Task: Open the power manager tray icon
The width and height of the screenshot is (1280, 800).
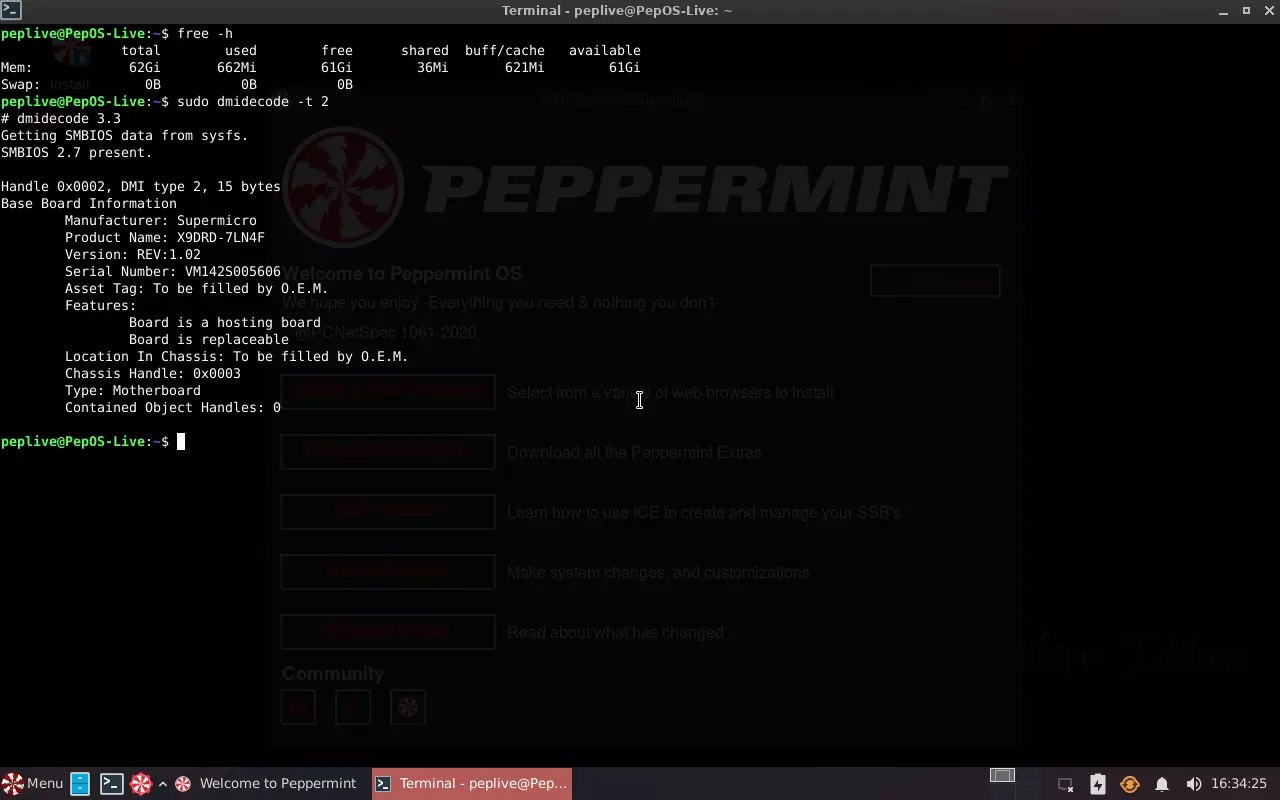Action: point(1098,784)
